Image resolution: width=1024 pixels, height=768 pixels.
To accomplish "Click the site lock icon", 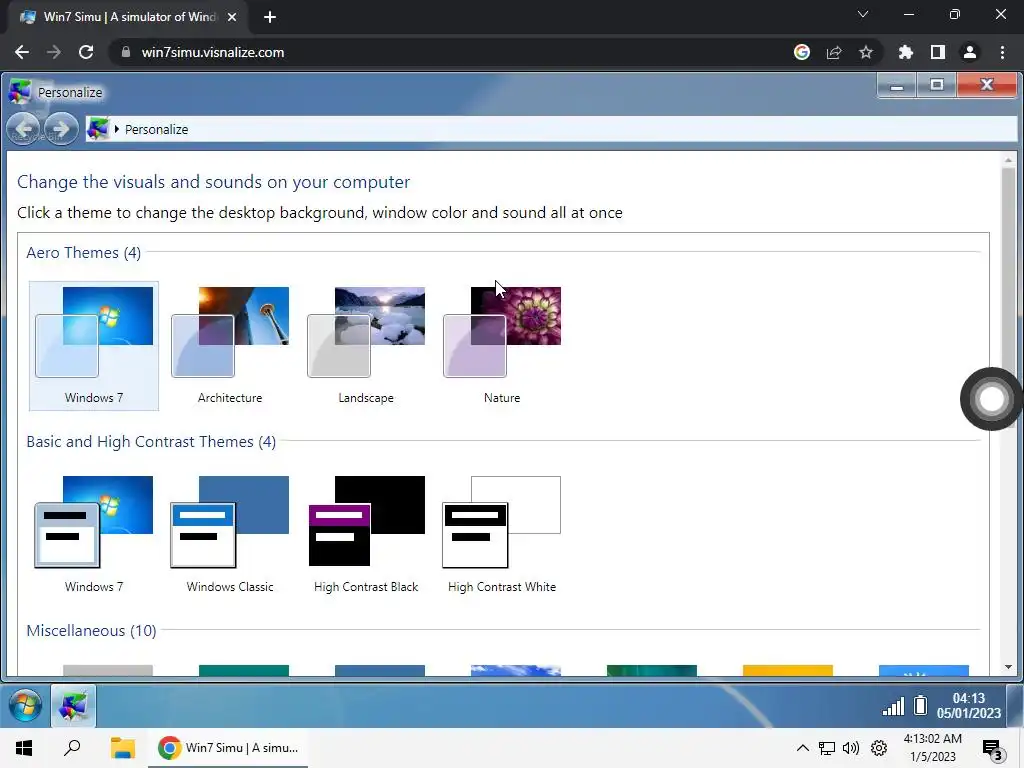I will pos(126,52).
